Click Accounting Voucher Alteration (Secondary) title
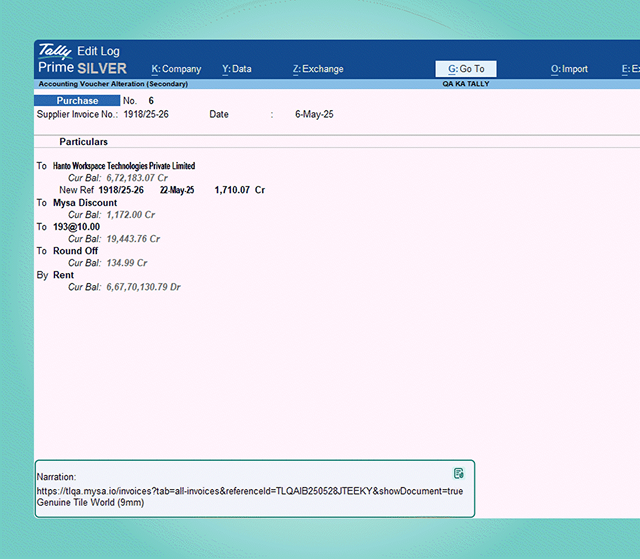Image resolution: width=640 pixels, height=560 pixels. [113, 84]
